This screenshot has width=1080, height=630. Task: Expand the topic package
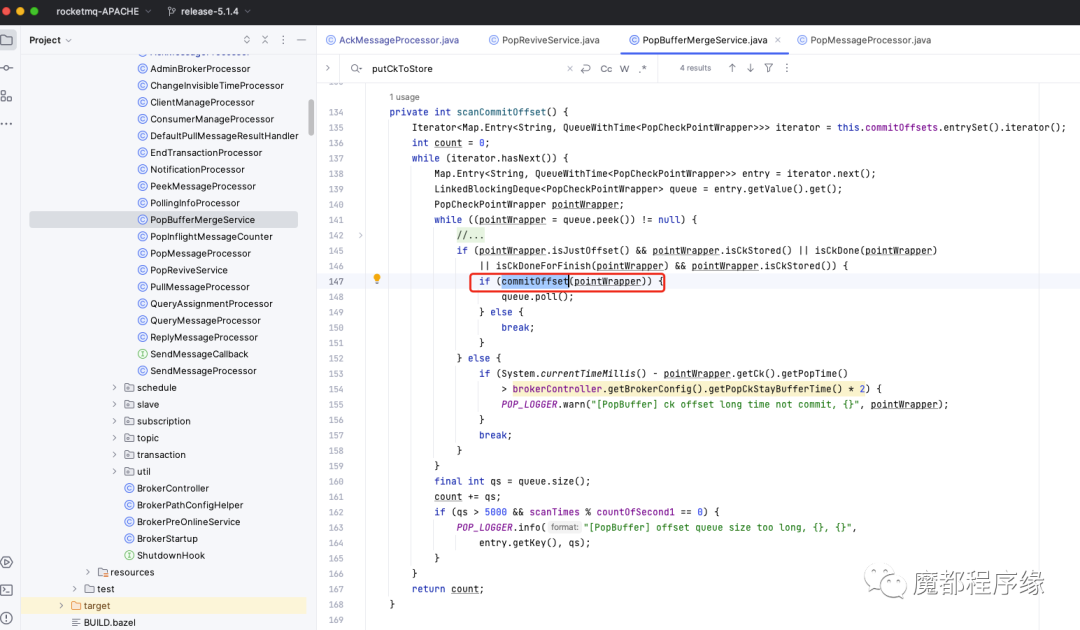(x=114, y=438)
